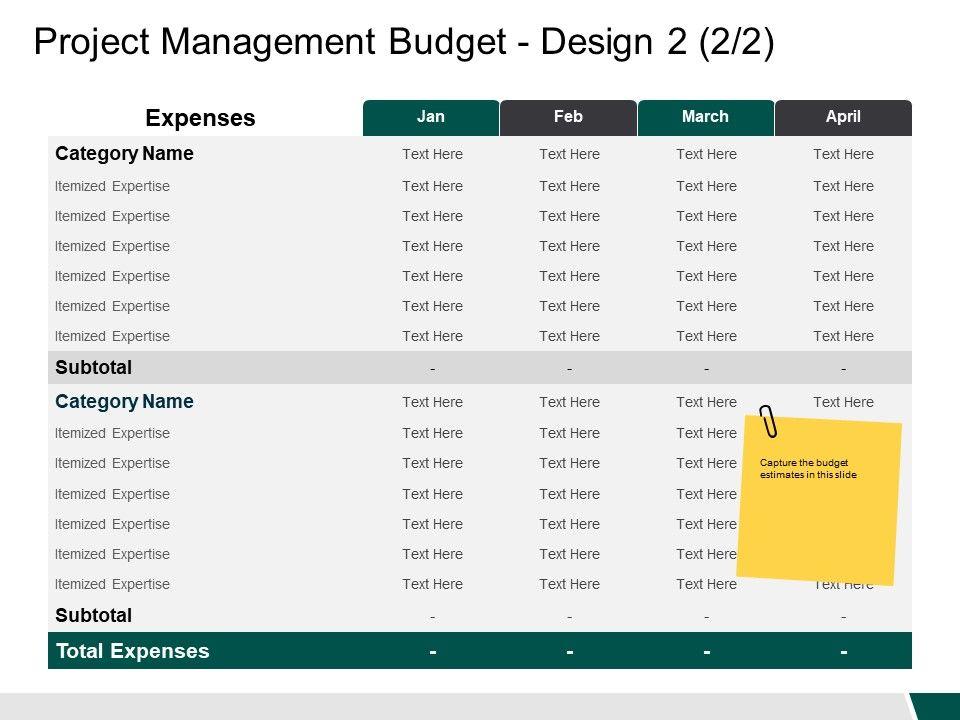Choose the April column header
This screenshot has width=960, height=720.
tap(843, 117)
